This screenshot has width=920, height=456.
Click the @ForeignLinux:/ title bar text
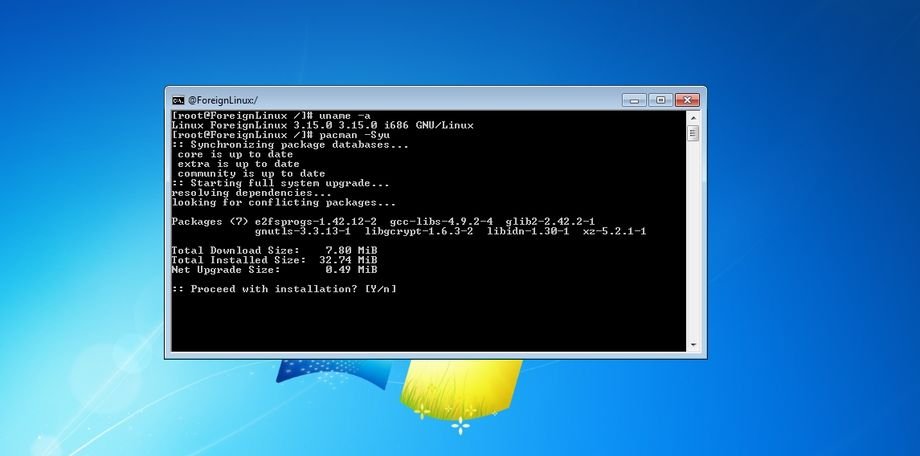[223, 100]
